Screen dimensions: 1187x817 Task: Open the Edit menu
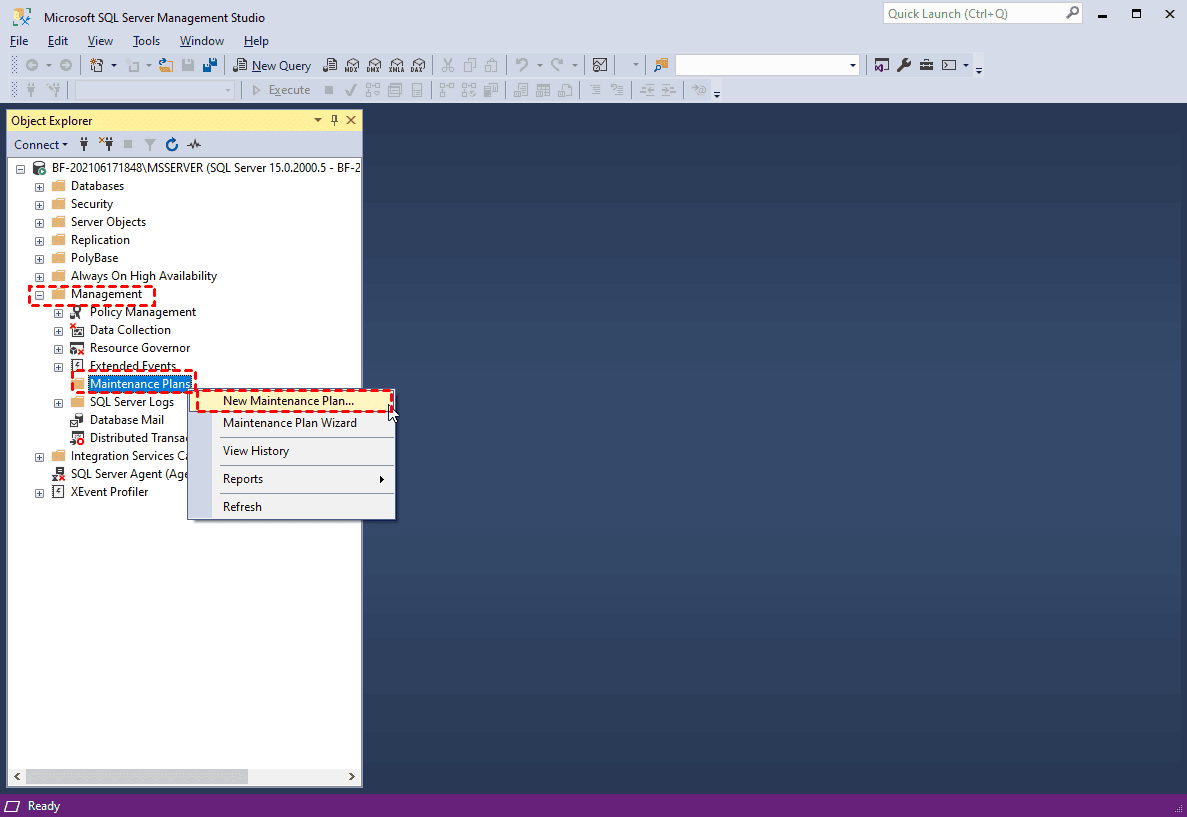coord(58,41)
